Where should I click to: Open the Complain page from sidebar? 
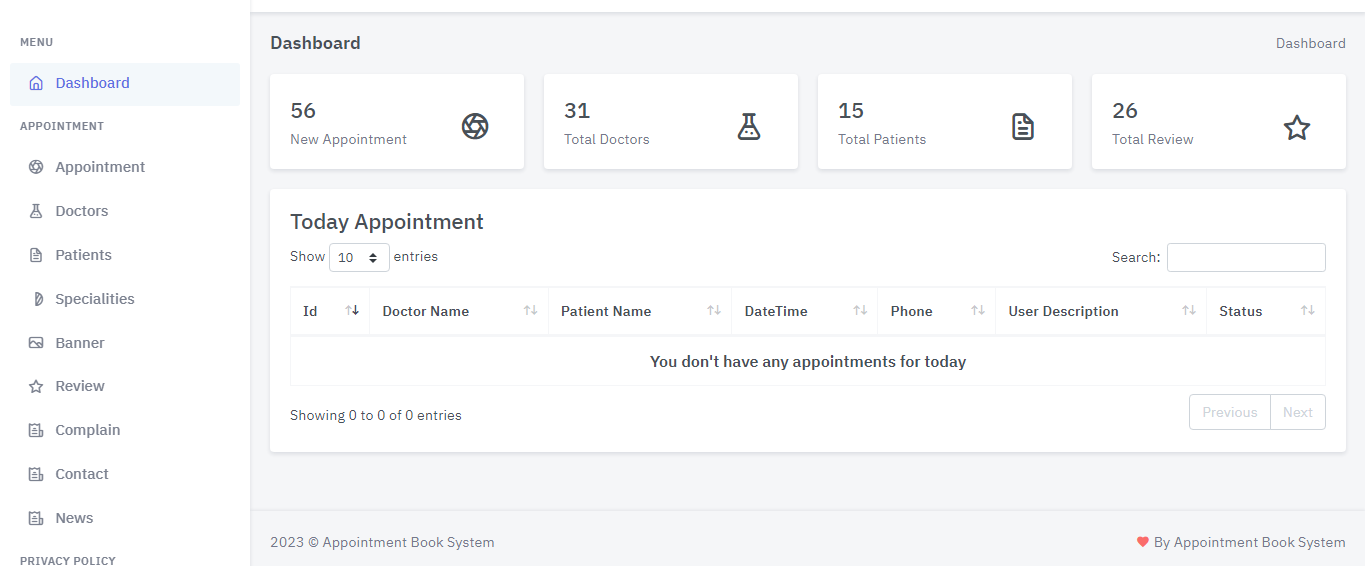coord(87,430)
